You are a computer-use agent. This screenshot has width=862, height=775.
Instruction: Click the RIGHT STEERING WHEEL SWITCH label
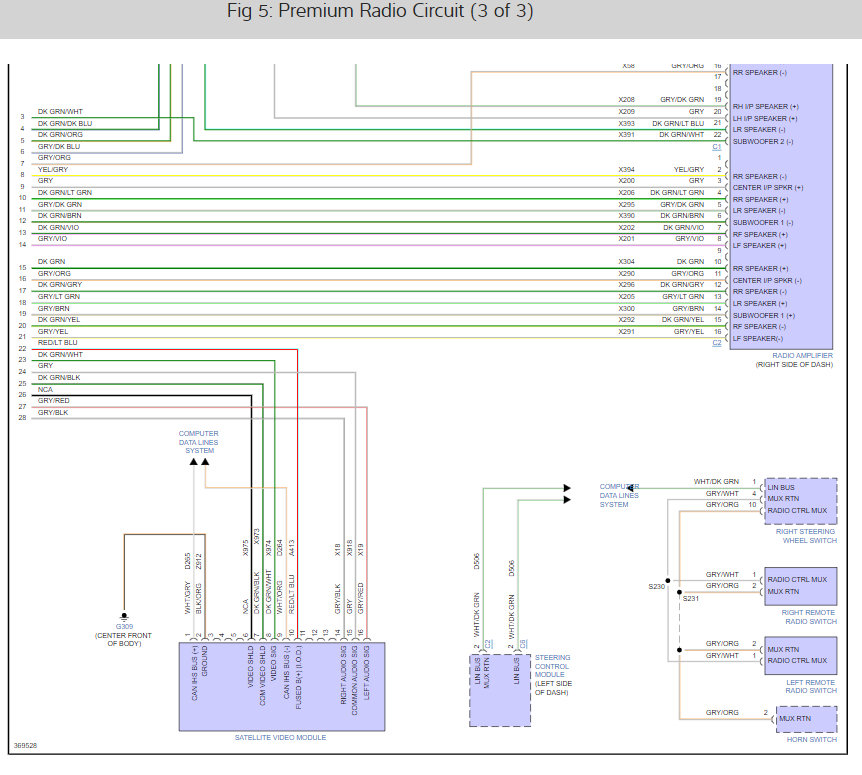806,536
